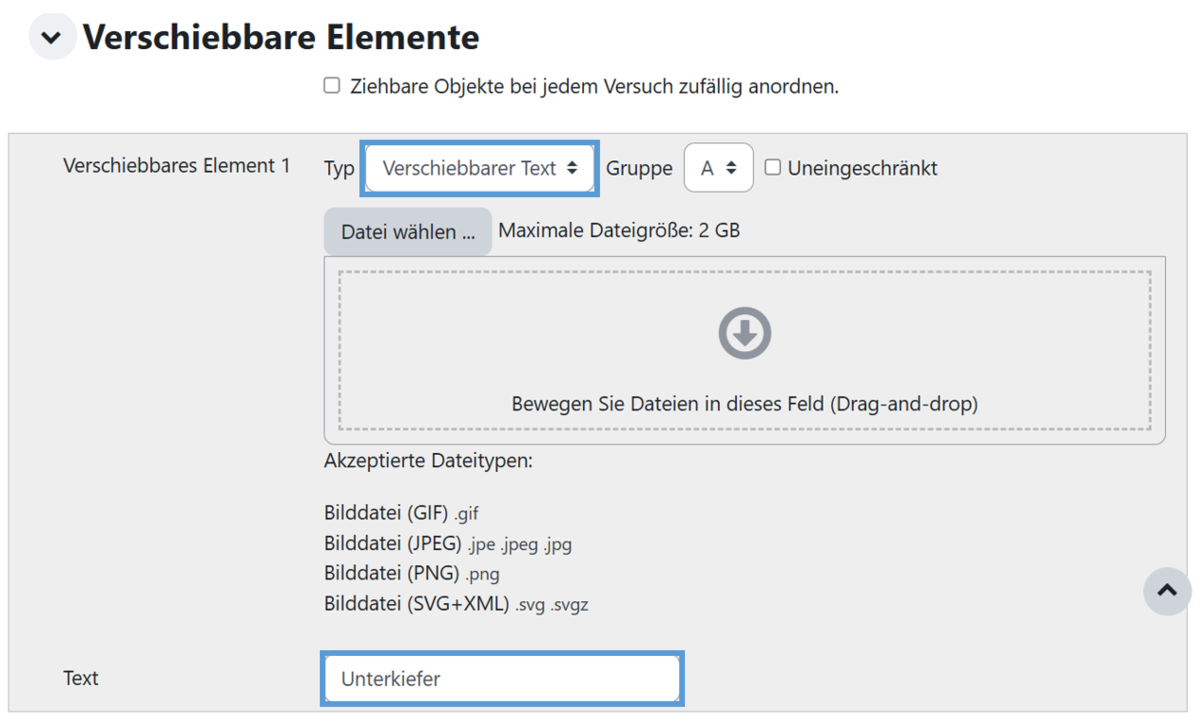Click the download arrow icon in drop zone
The height and width of the screenshot is (721, 1200).
[x=745, y=333]
